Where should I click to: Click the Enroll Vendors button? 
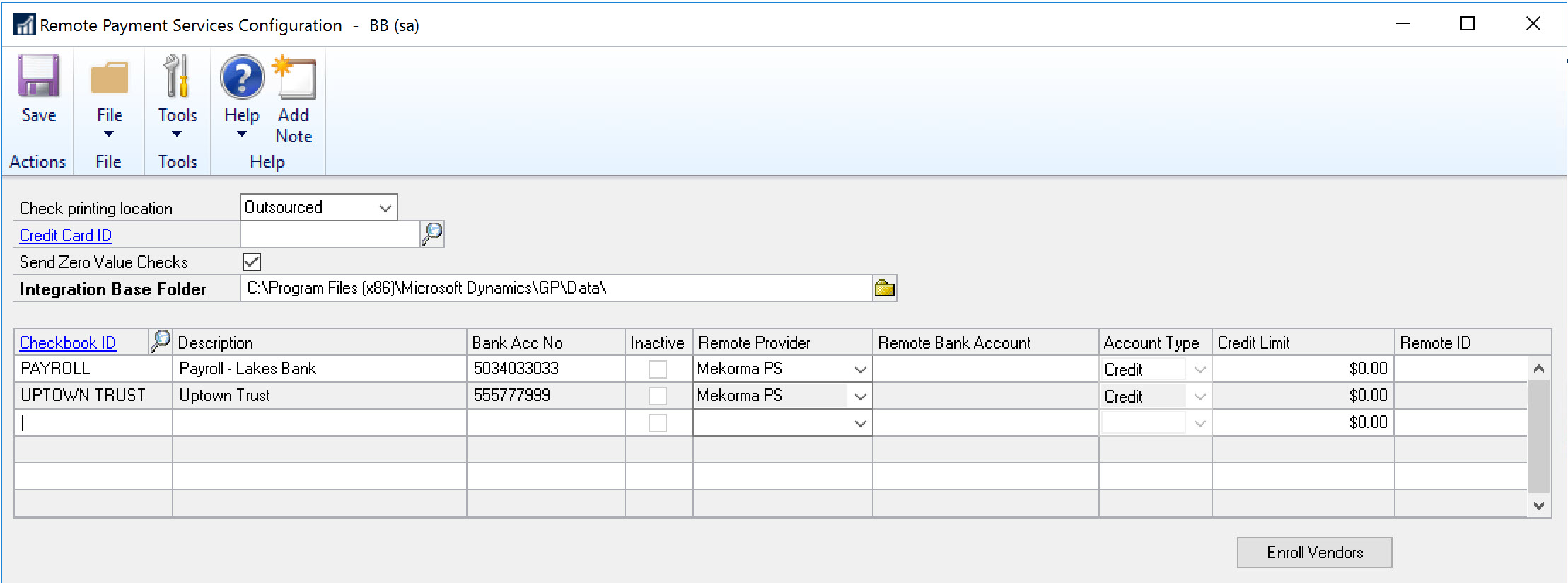(1314, 553)
